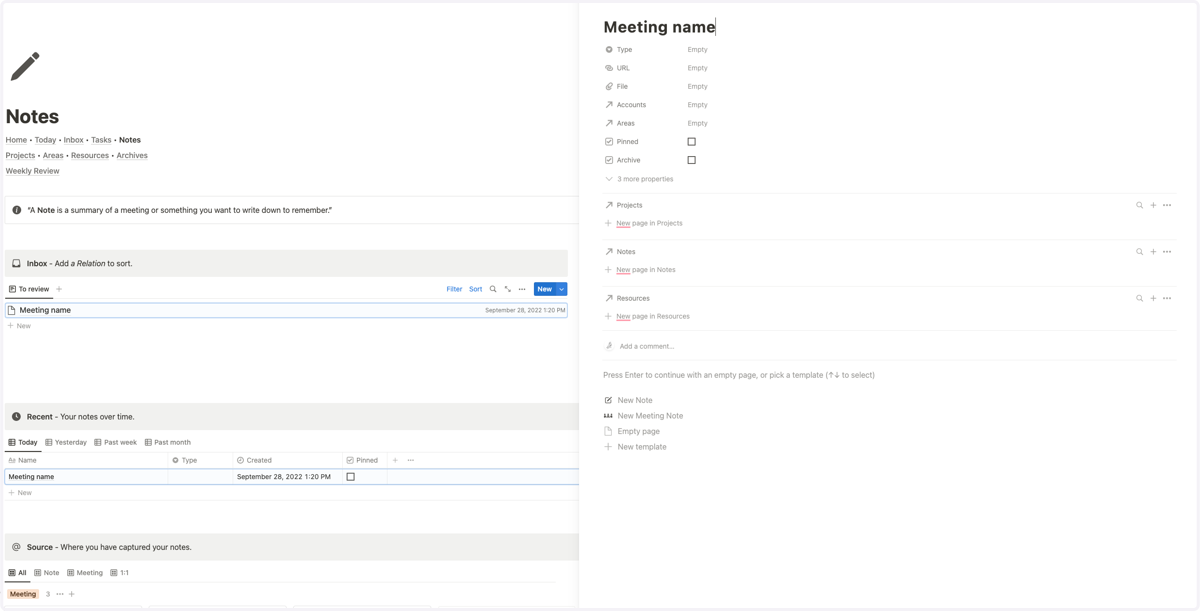Open the Weekly Review link
This screenshot has width=1200, height=611.
click(32, 171)
